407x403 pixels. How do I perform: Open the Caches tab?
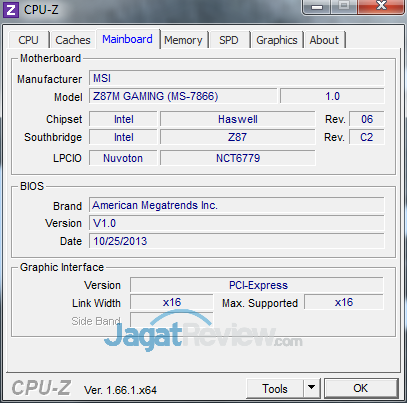(73, 40)
